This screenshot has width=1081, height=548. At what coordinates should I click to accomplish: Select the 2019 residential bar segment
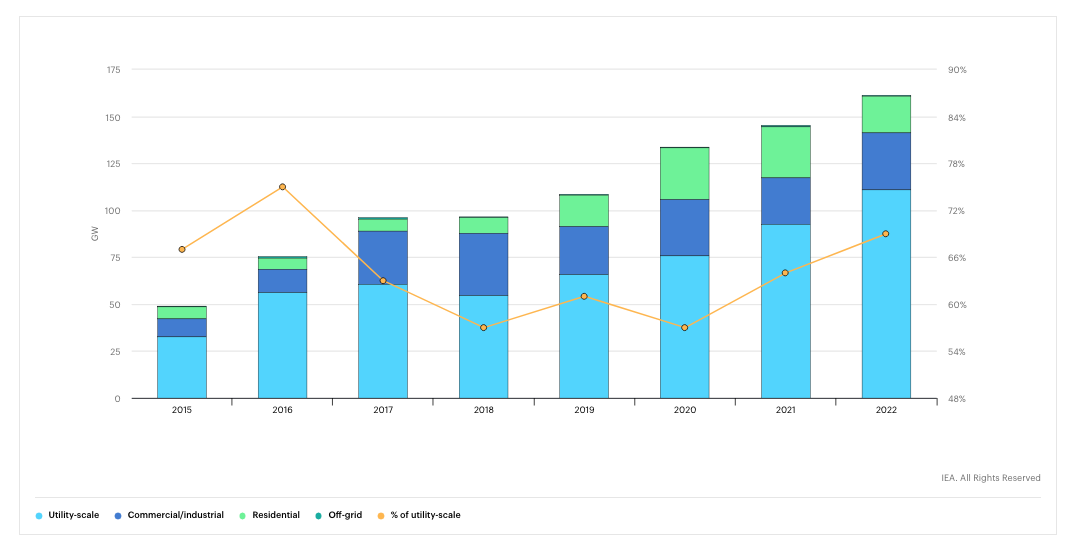(x=584, y=211)
